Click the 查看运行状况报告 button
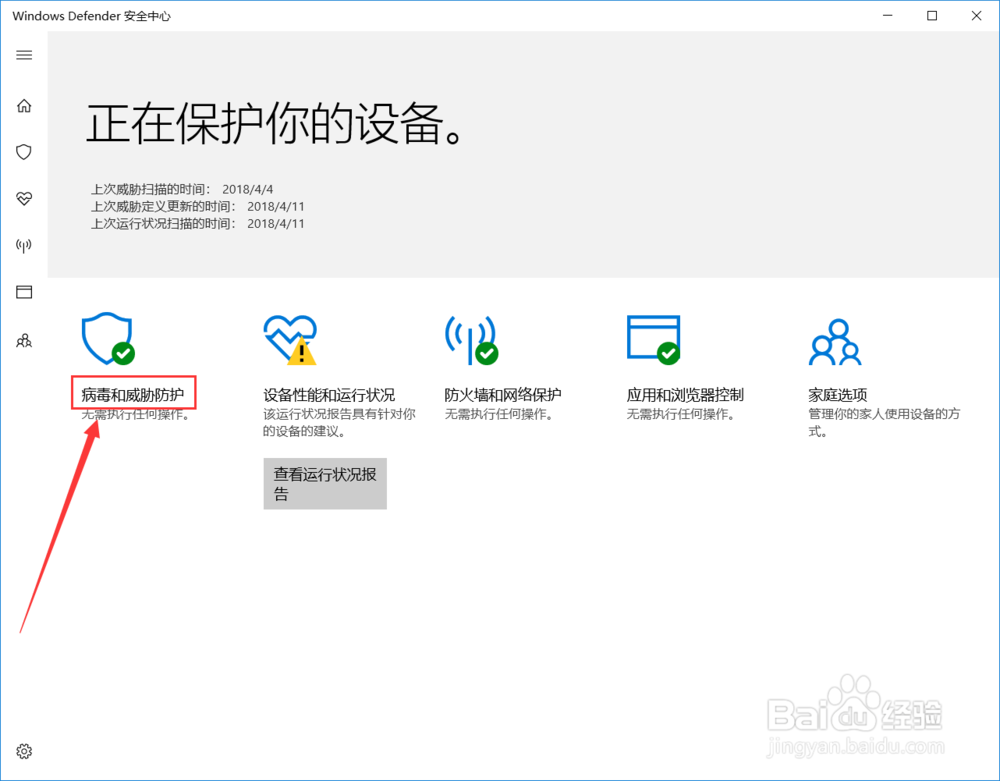The height and width of the screenshot is (781, 1000). (325, 483)
